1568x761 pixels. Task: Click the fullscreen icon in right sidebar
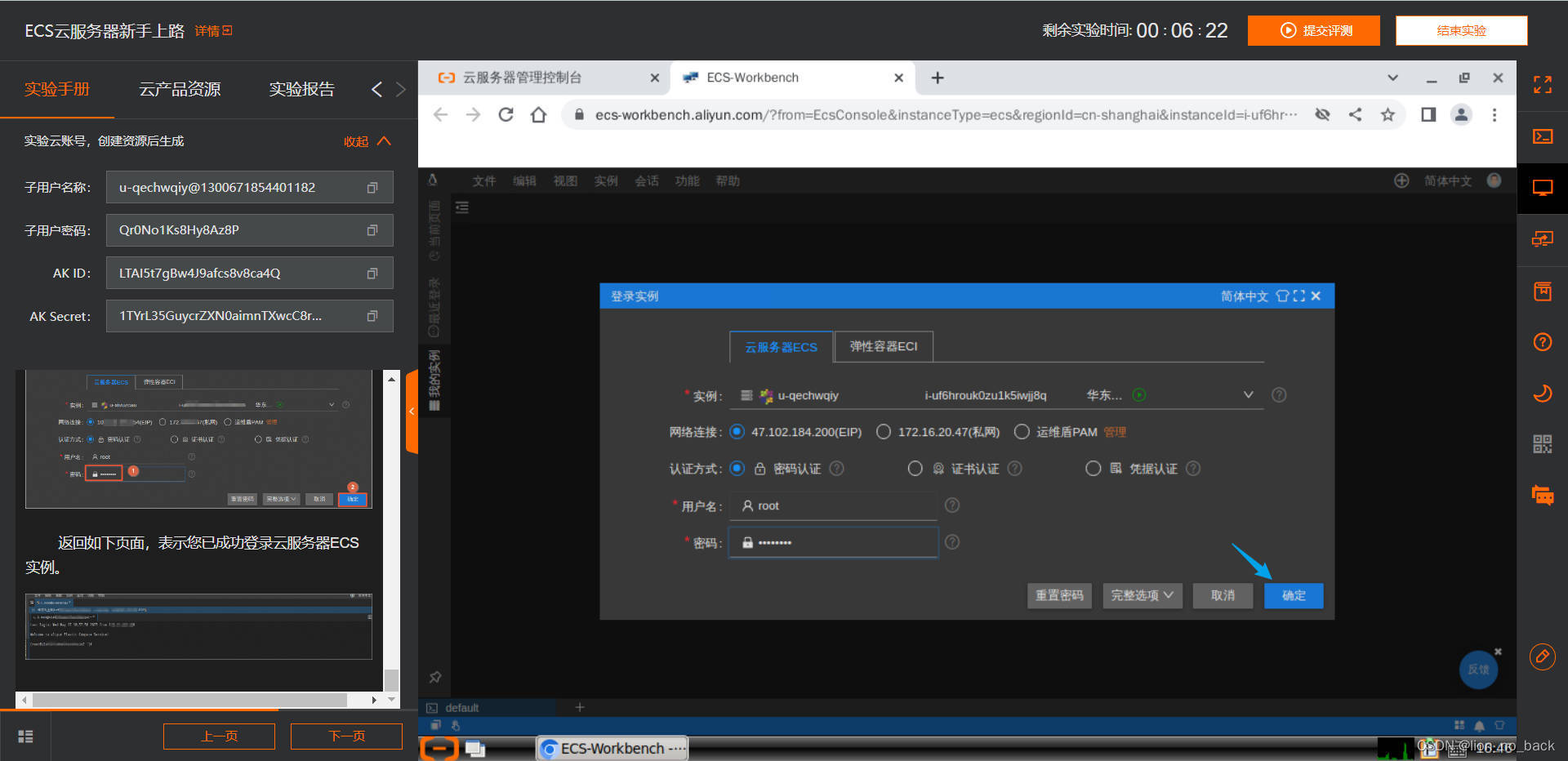pos(1542,84)
